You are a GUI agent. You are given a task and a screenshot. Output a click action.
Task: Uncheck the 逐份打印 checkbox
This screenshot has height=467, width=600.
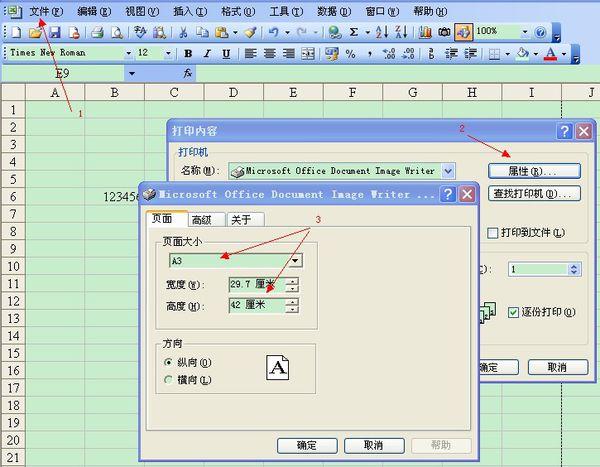point(513,312)
